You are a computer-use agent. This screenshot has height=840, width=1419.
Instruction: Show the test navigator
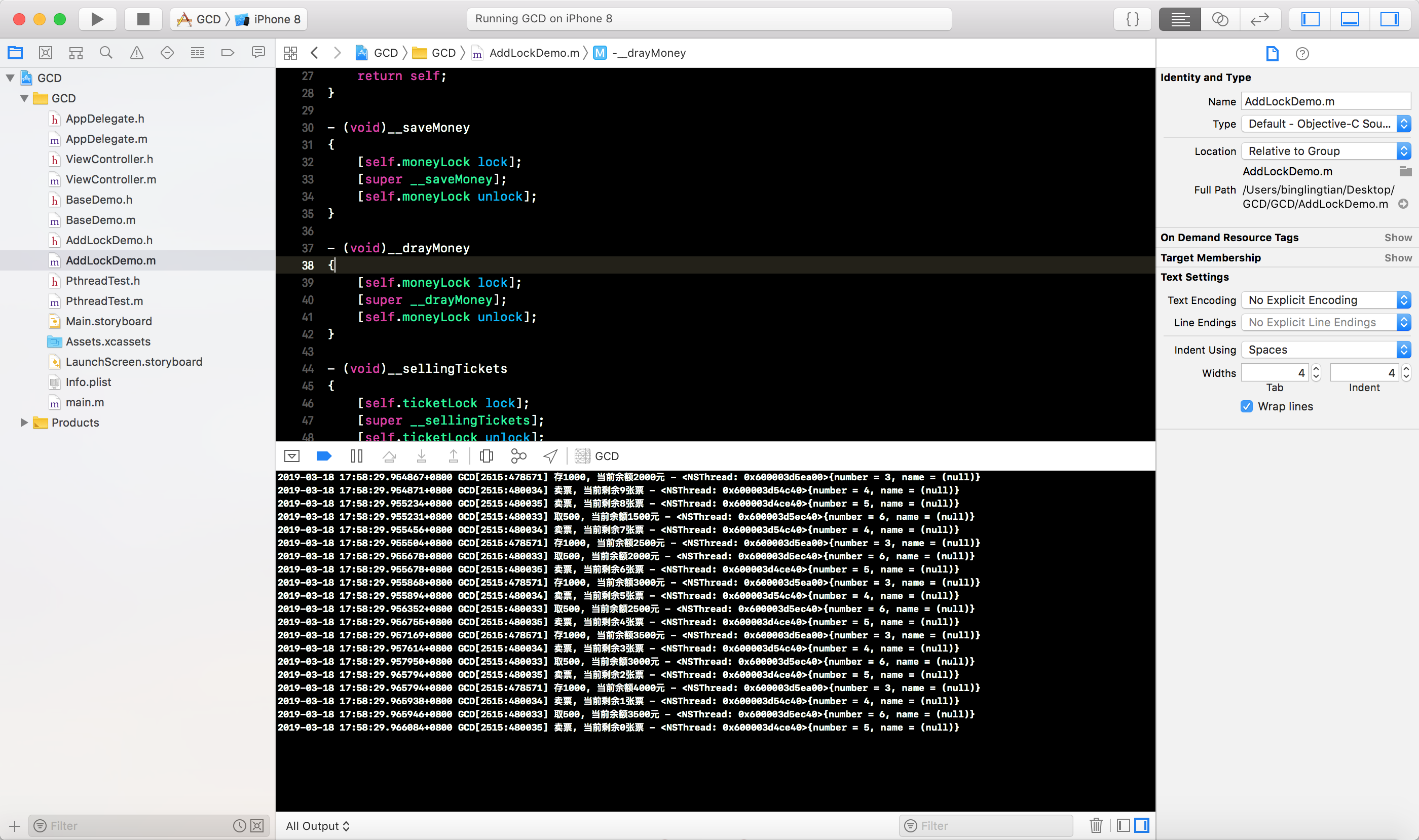[167, 53]
